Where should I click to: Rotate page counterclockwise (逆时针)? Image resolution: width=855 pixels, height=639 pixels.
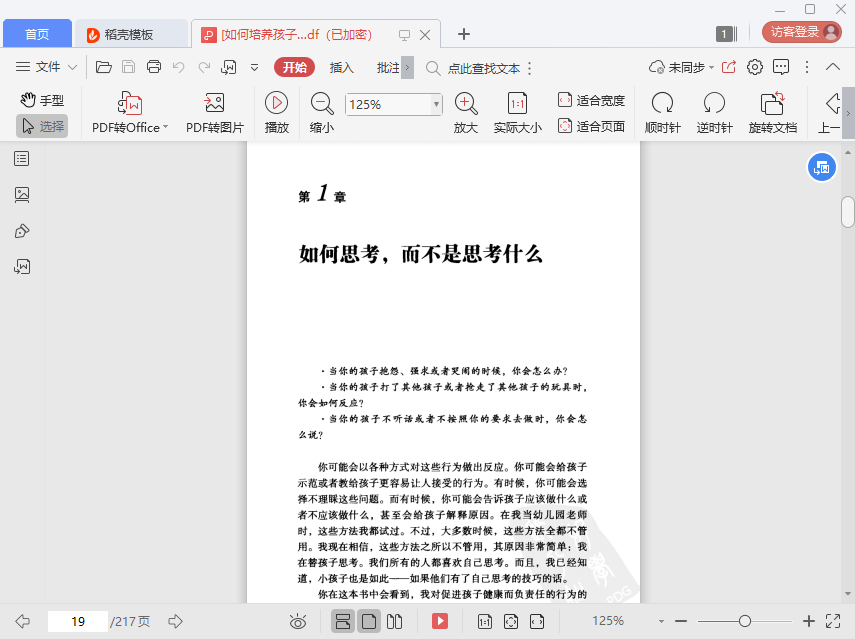tap(714, 113)
